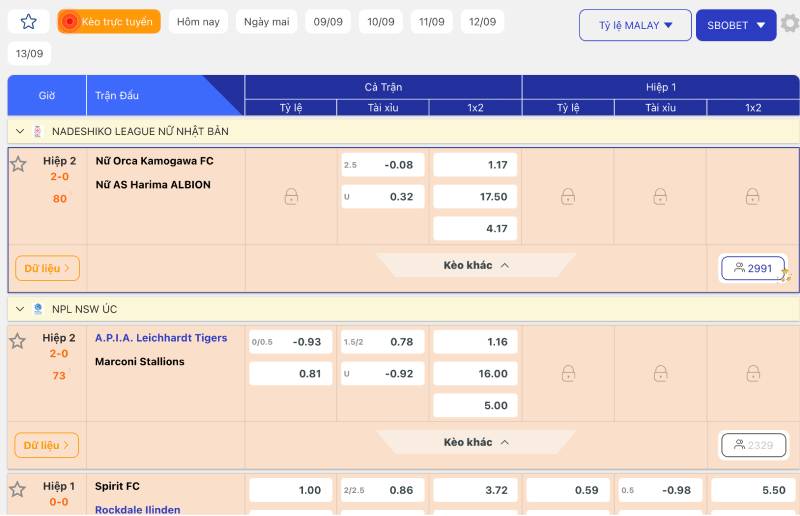This screenshot has width=800, height=516.
Task: Open the SBOBET provider dropdown
Action: (735, 25)
